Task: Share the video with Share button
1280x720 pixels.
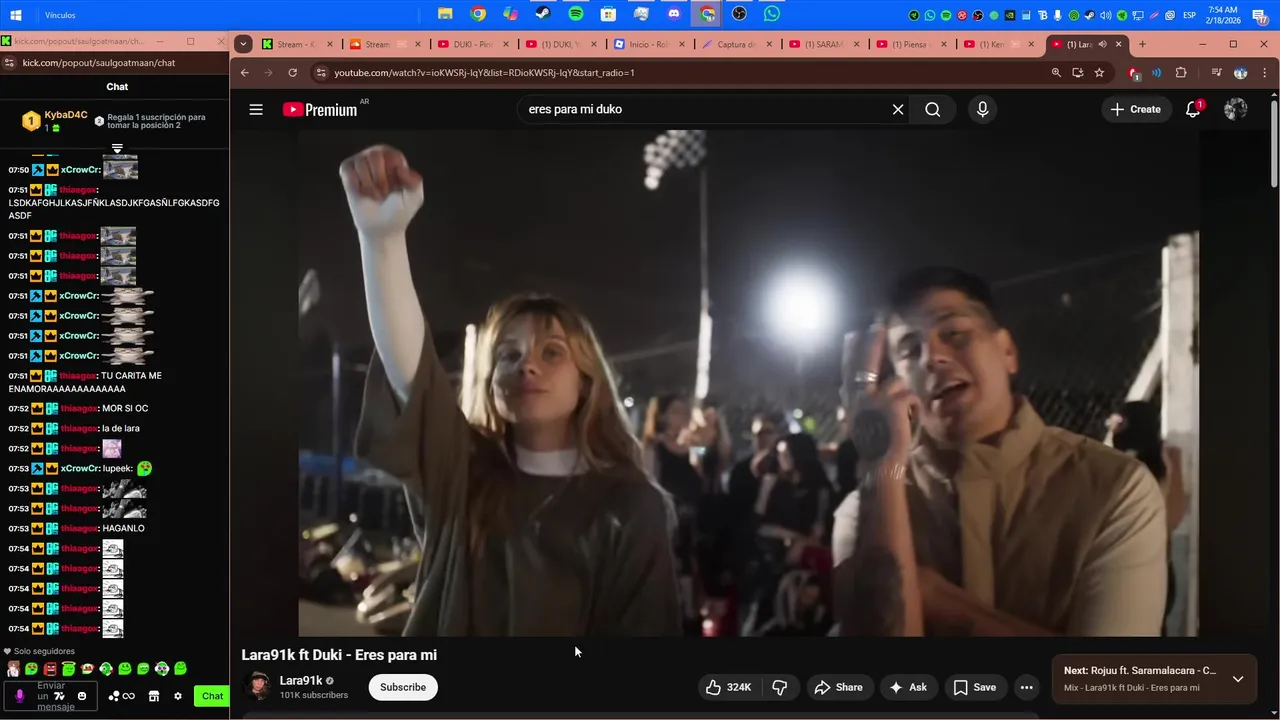Action: click(x=838, y=687)
